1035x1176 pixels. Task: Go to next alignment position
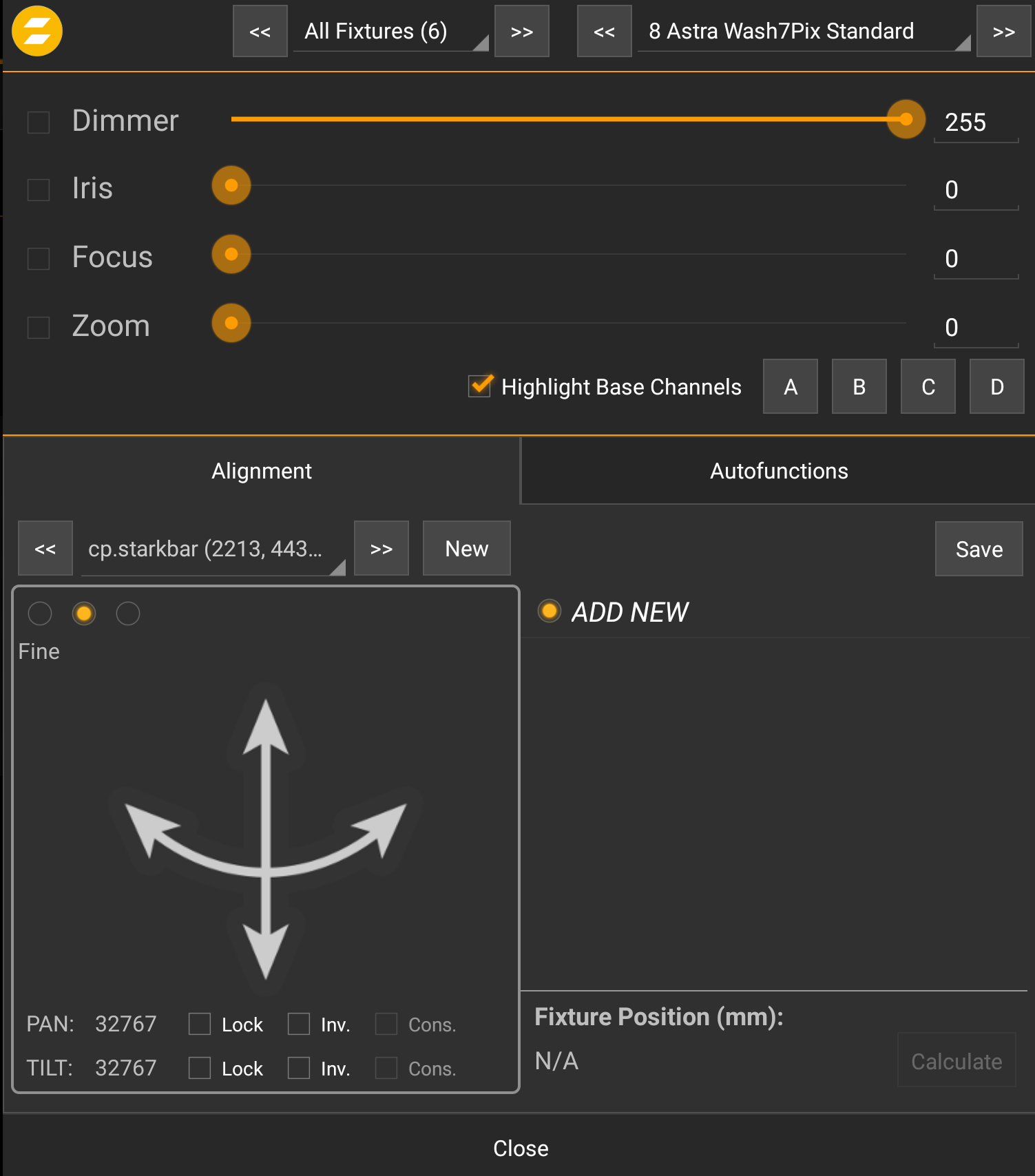(x=381, y=549)
